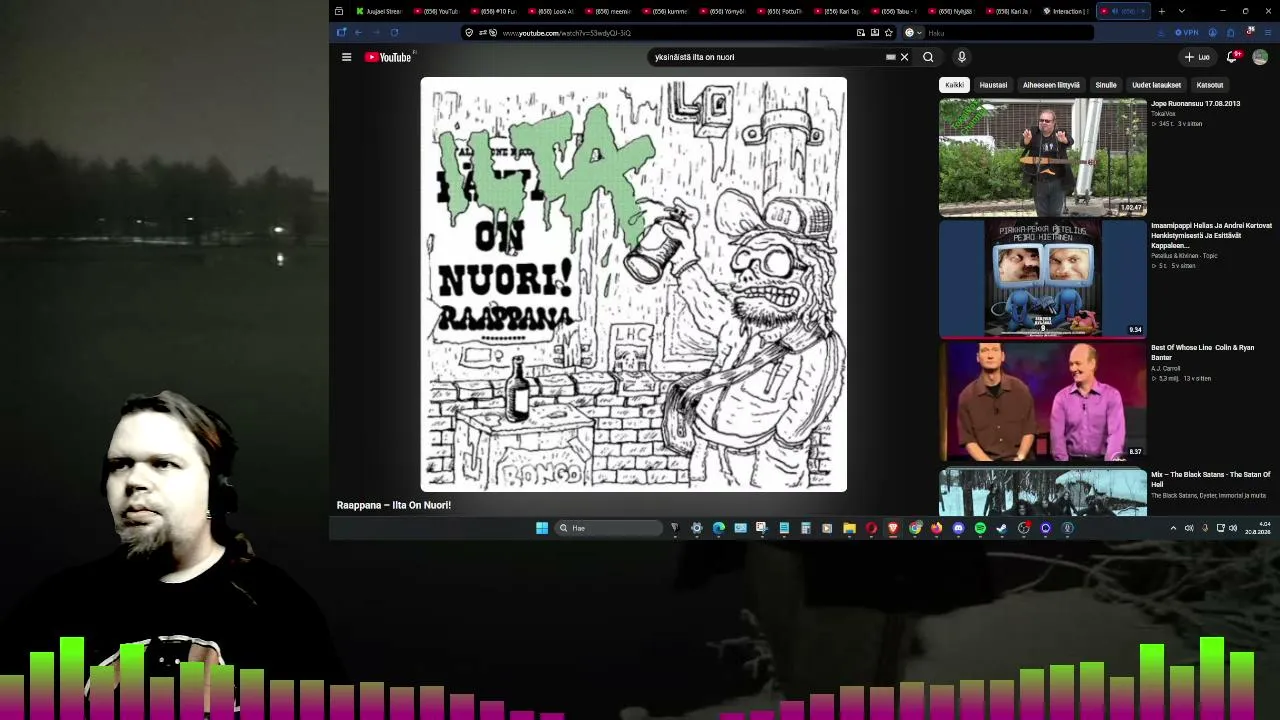The height and width of the screenshot is (720, 1280).
Task: Bookmark this page with the star icon
Action: tap(888, 33)
